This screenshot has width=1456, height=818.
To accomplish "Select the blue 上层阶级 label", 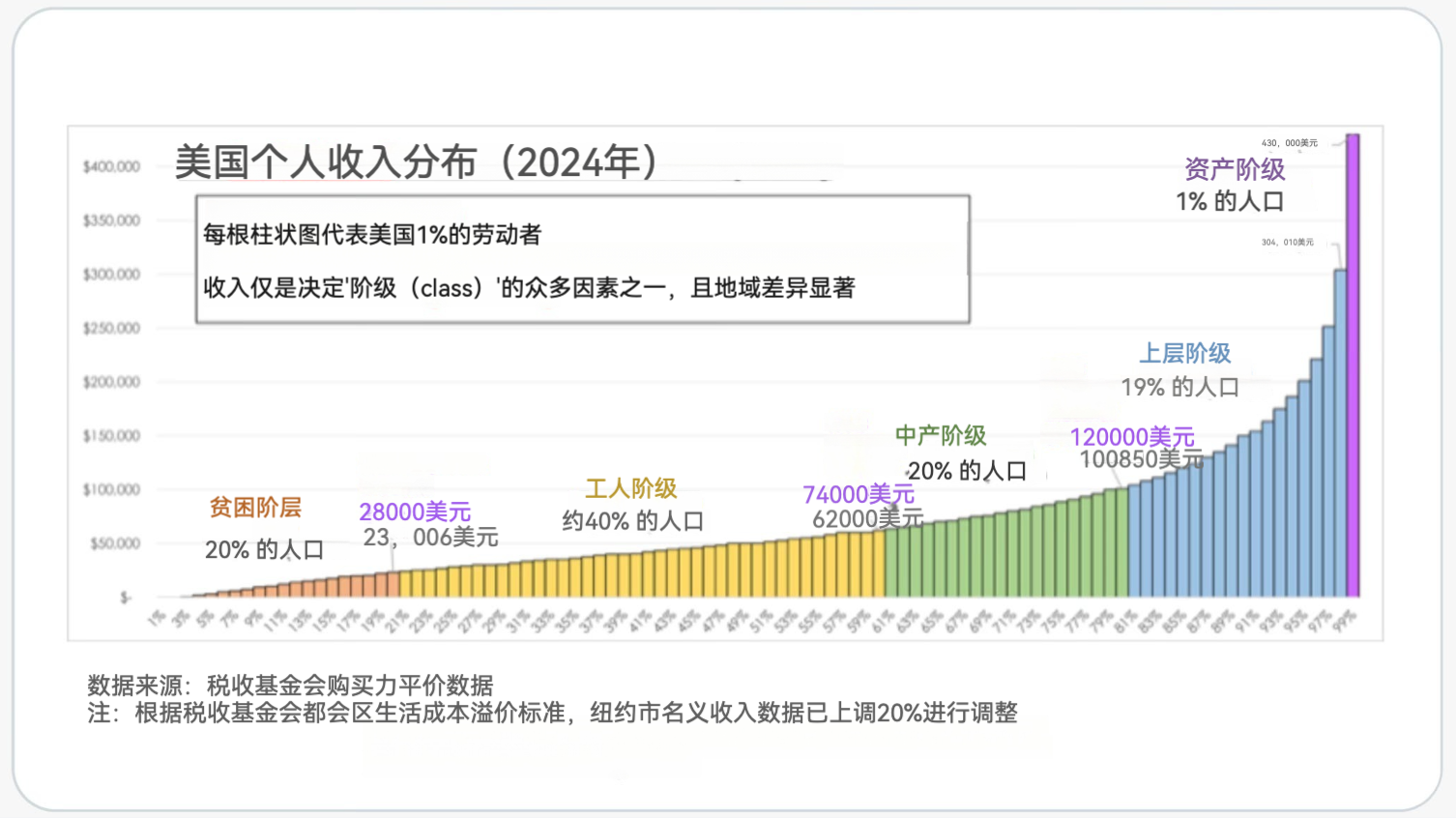I will coord(1184,354).
